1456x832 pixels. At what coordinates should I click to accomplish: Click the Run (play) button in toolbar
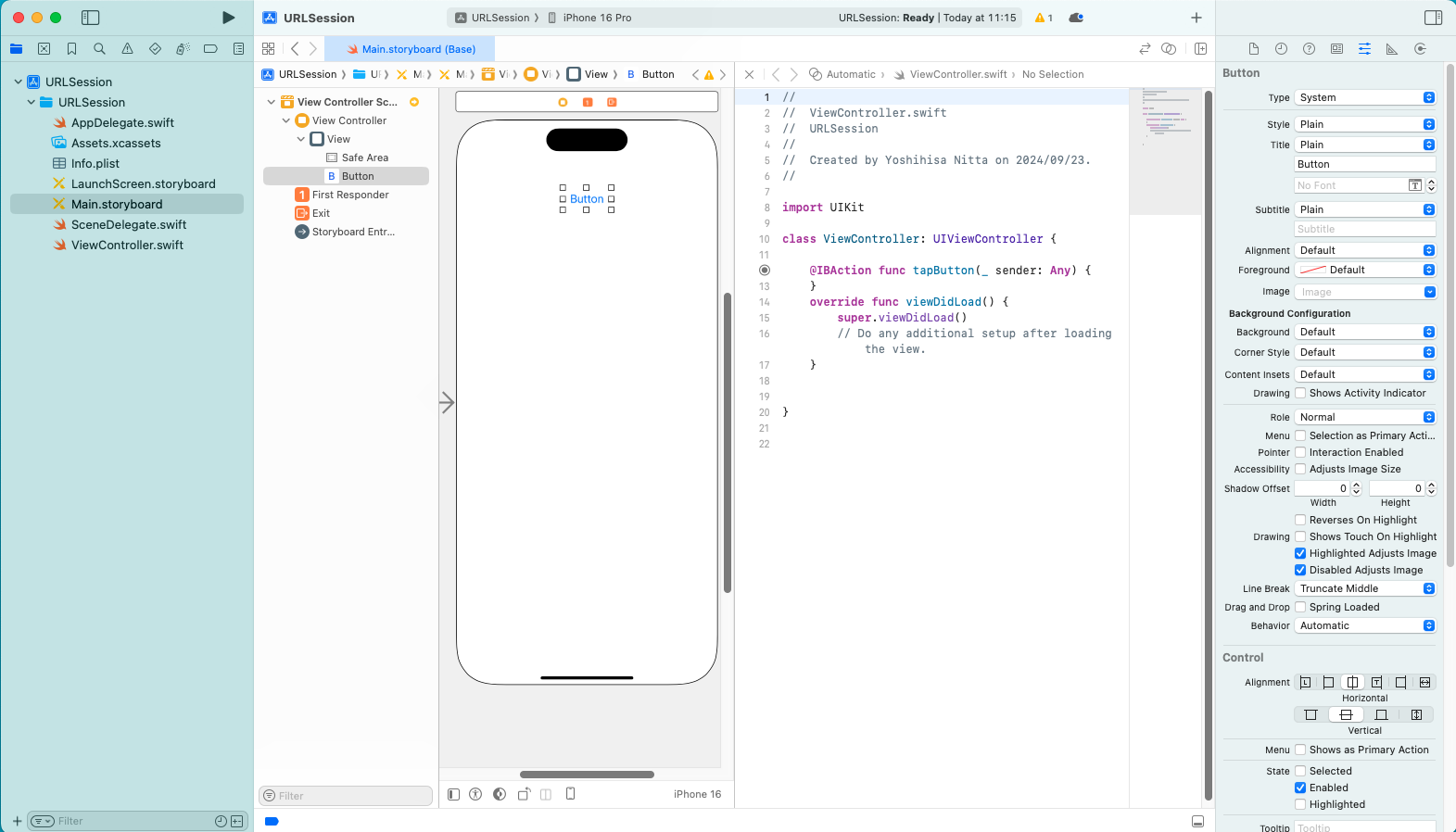click(228, 18)
